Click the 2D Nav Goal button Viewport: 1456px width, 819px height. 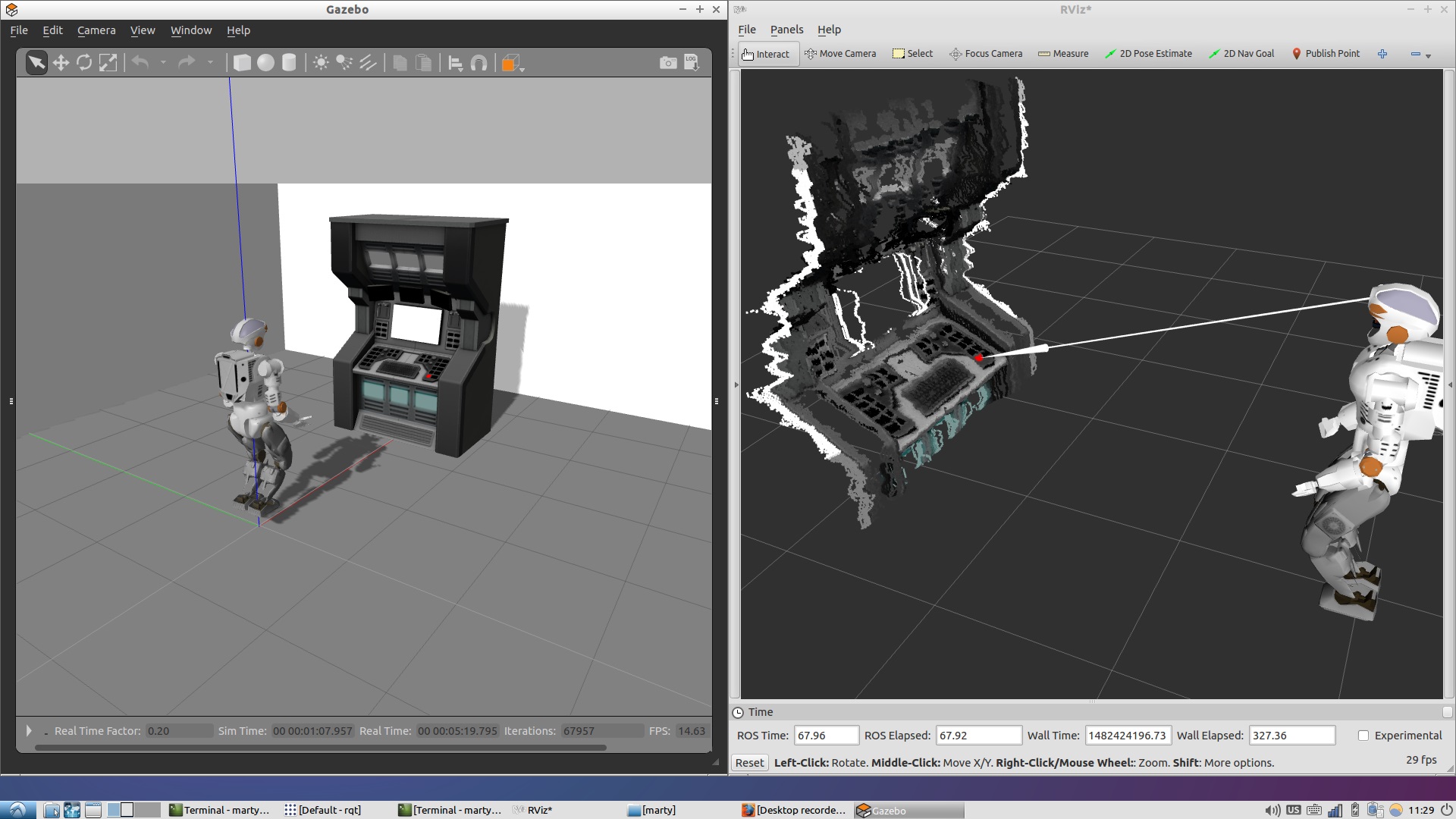1241,54
